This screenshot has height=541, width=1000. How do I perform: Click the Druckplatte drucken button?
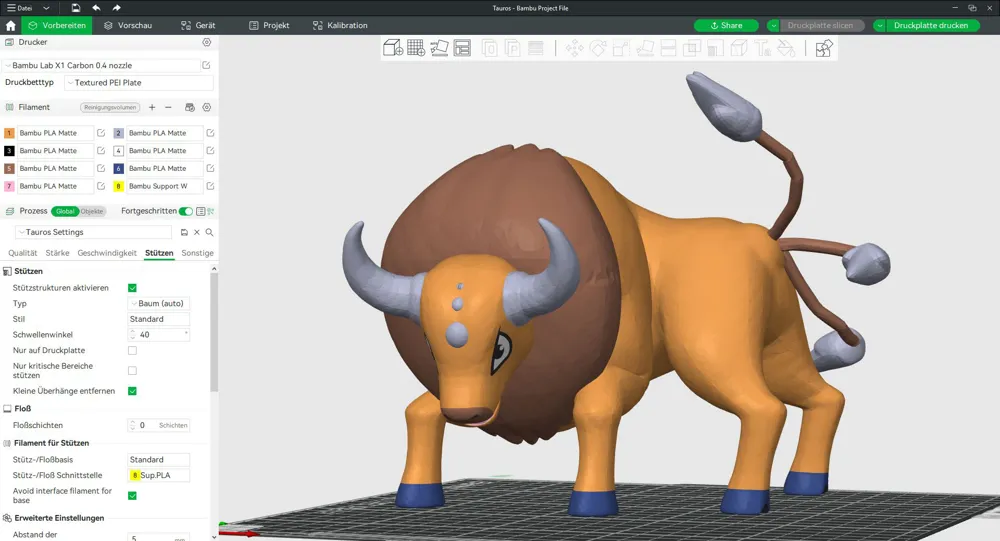point(931,26)
